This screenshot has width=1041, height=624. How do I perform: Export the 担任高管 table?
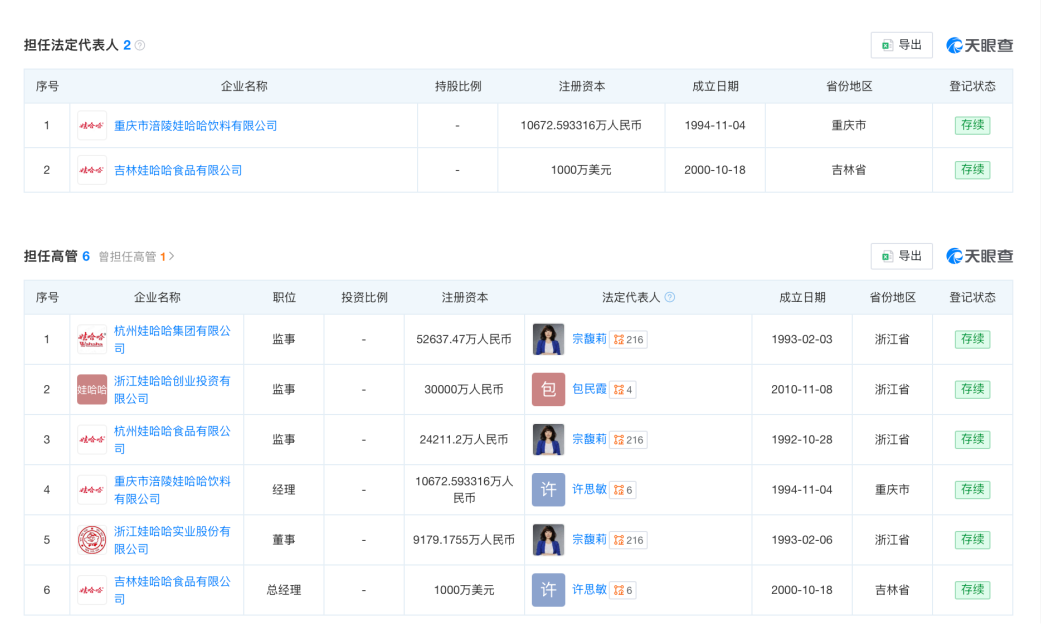(902, 256)
